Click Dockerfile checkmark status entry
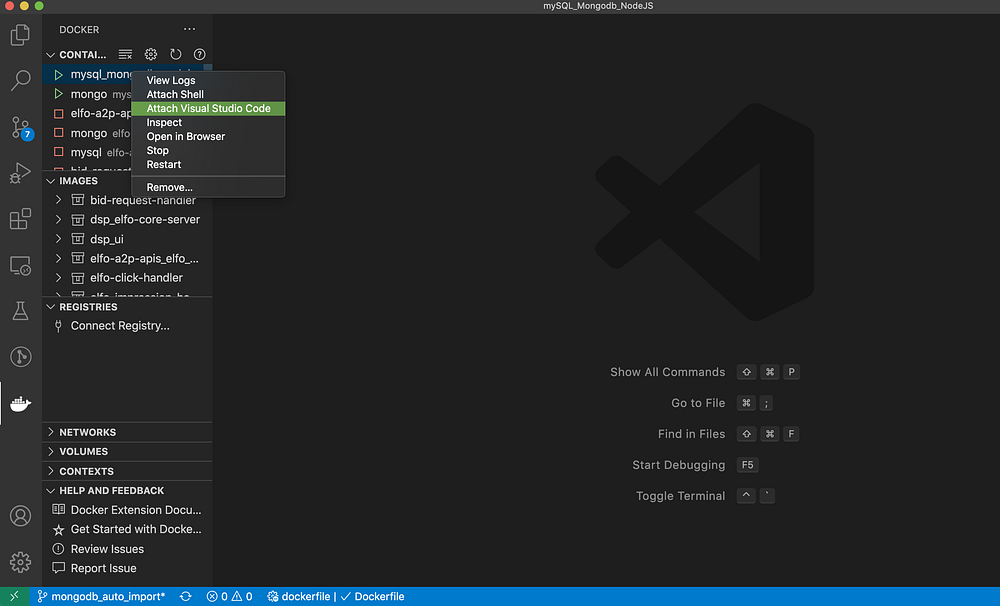Viewport: 1000px width, 606px height. pyautogui.click(x=372, y=596)
